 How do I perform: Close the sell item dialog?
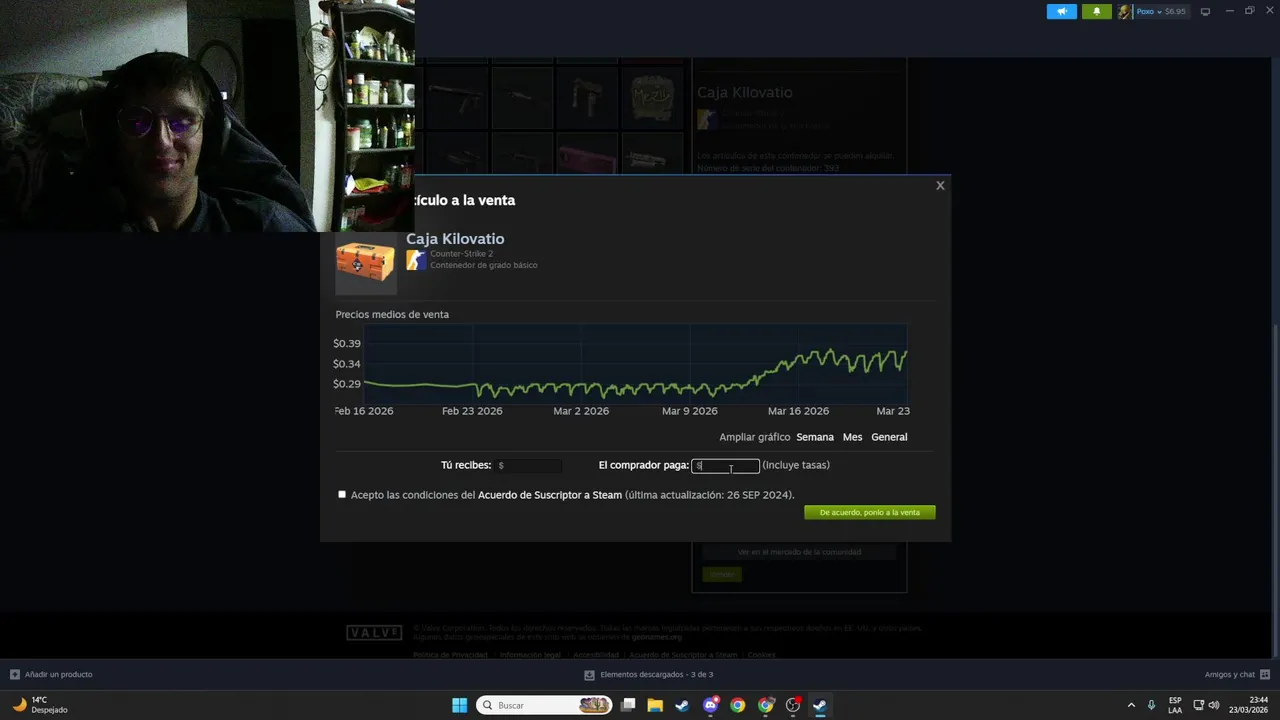940,185
